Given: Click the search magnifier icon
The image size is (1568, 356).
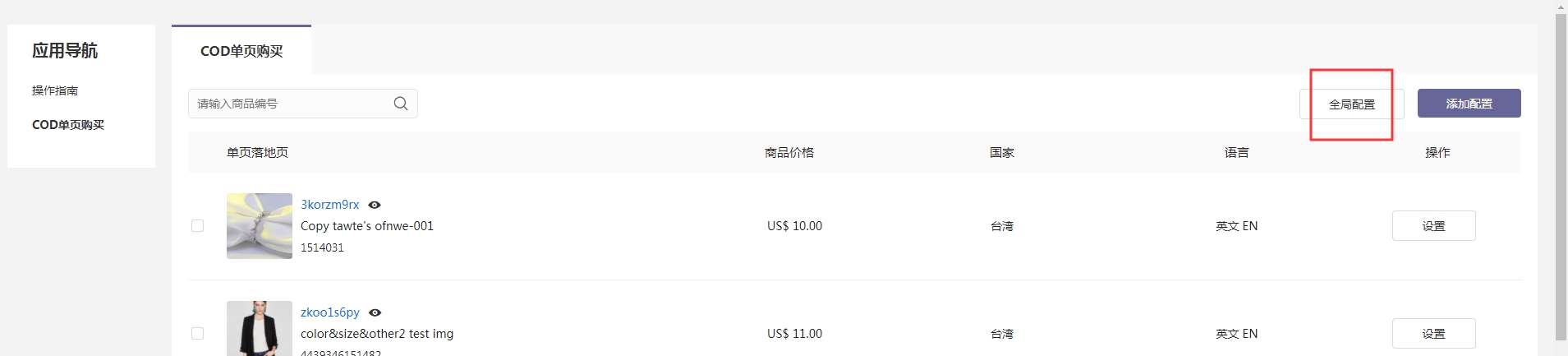Looking at the screenshot, I should coord(401,104).
